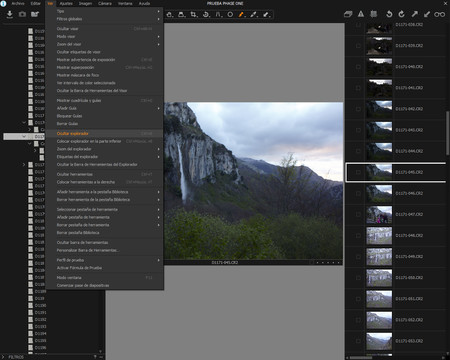This screenshot has width=450, height=360.
Task: Open Añadir Guía submenu
Action: click(x=105, y=108)
